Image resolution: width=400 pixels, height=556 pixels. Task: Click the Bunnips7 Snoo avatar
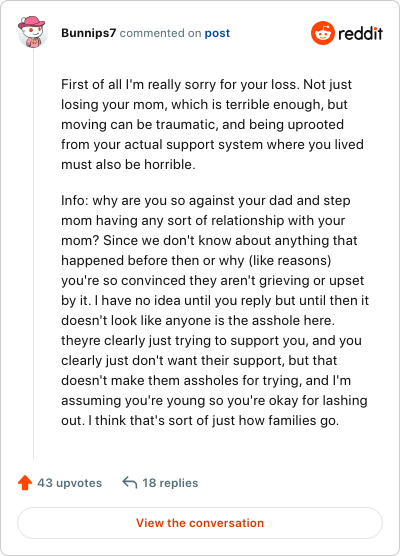click(32, 32)
